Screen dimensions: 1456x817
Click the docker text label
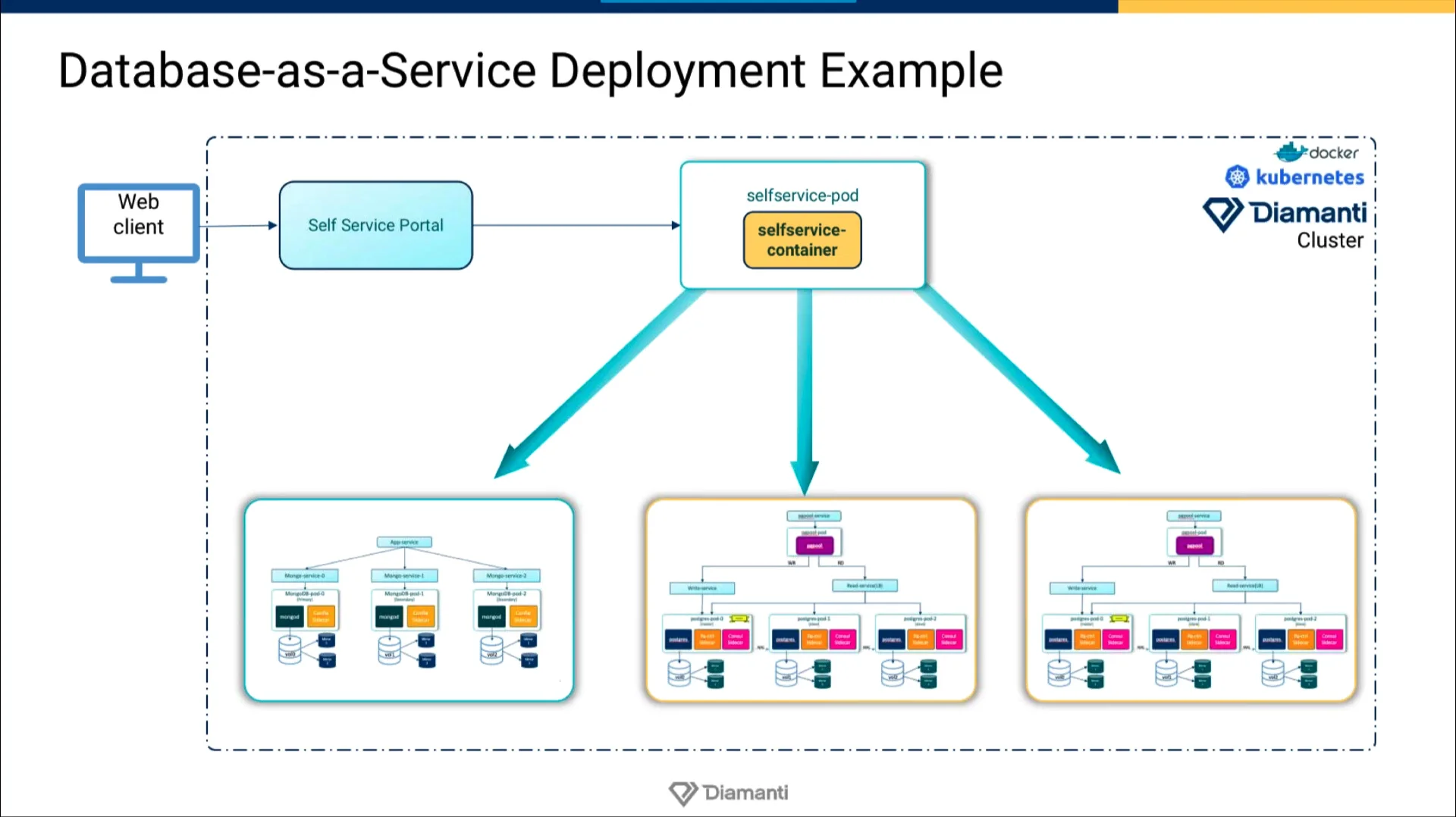tap(1334, 153)
